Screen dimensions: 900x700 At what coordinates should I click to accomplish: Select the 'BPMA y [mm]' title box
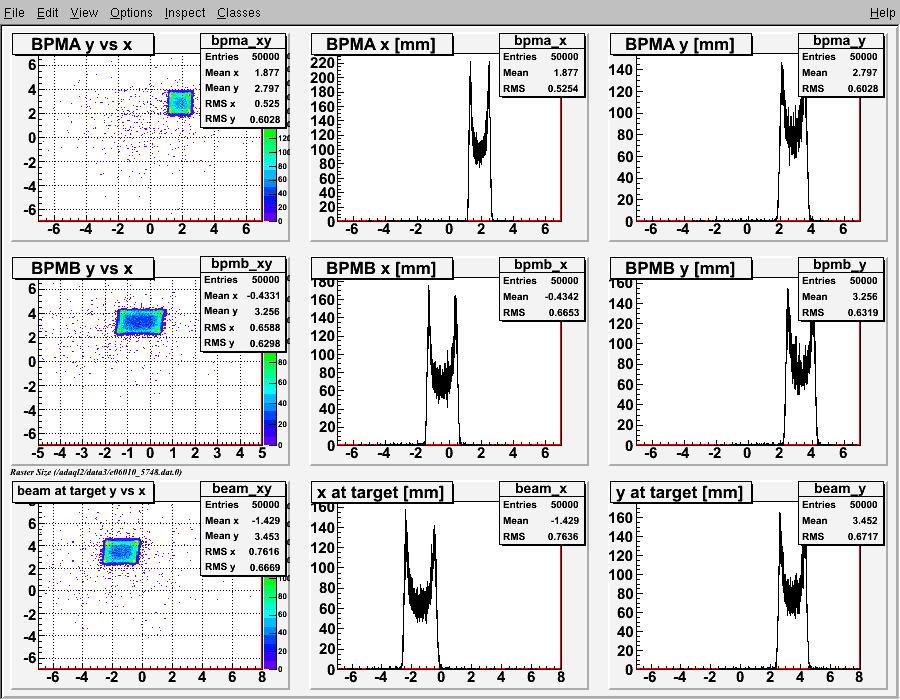680,44
